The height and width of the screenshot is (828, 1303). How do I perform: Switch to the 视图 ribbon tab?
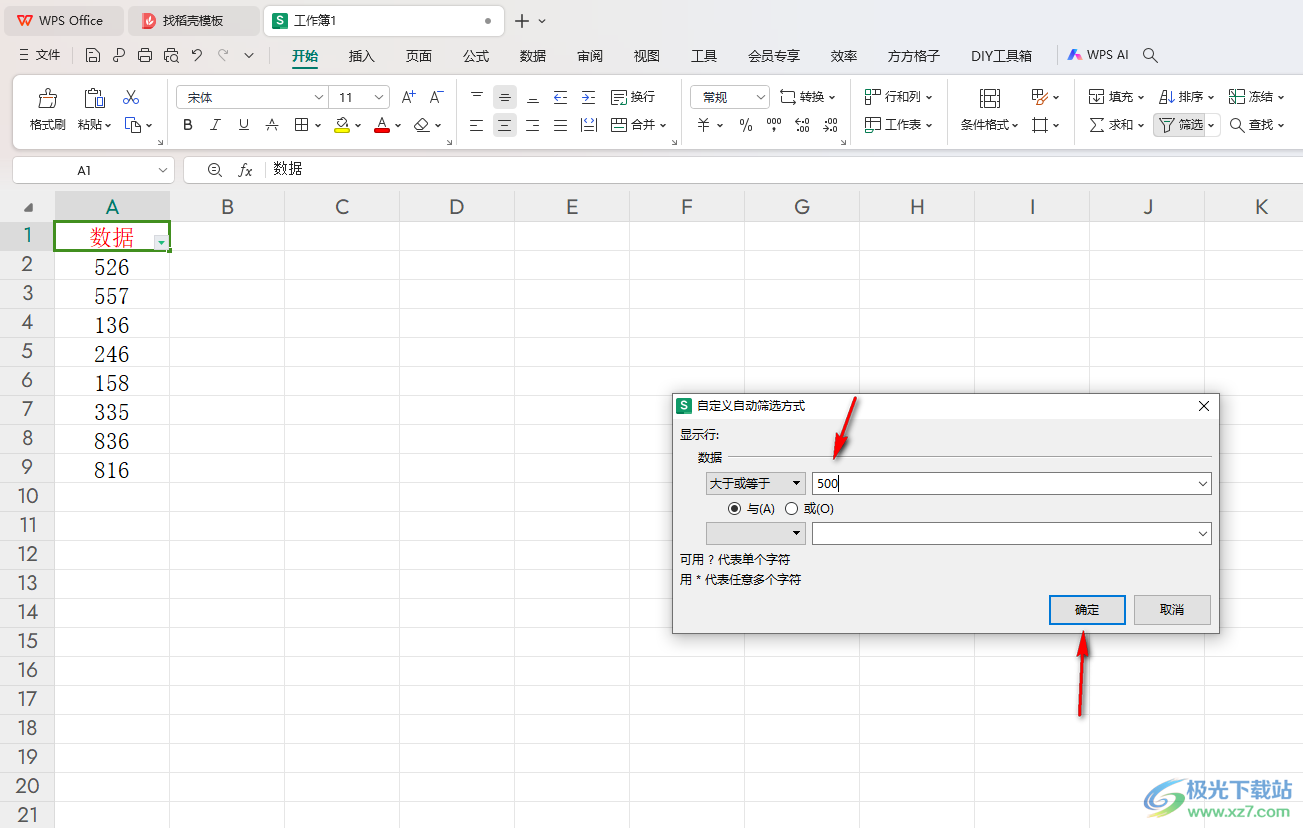tap(647, 56)
